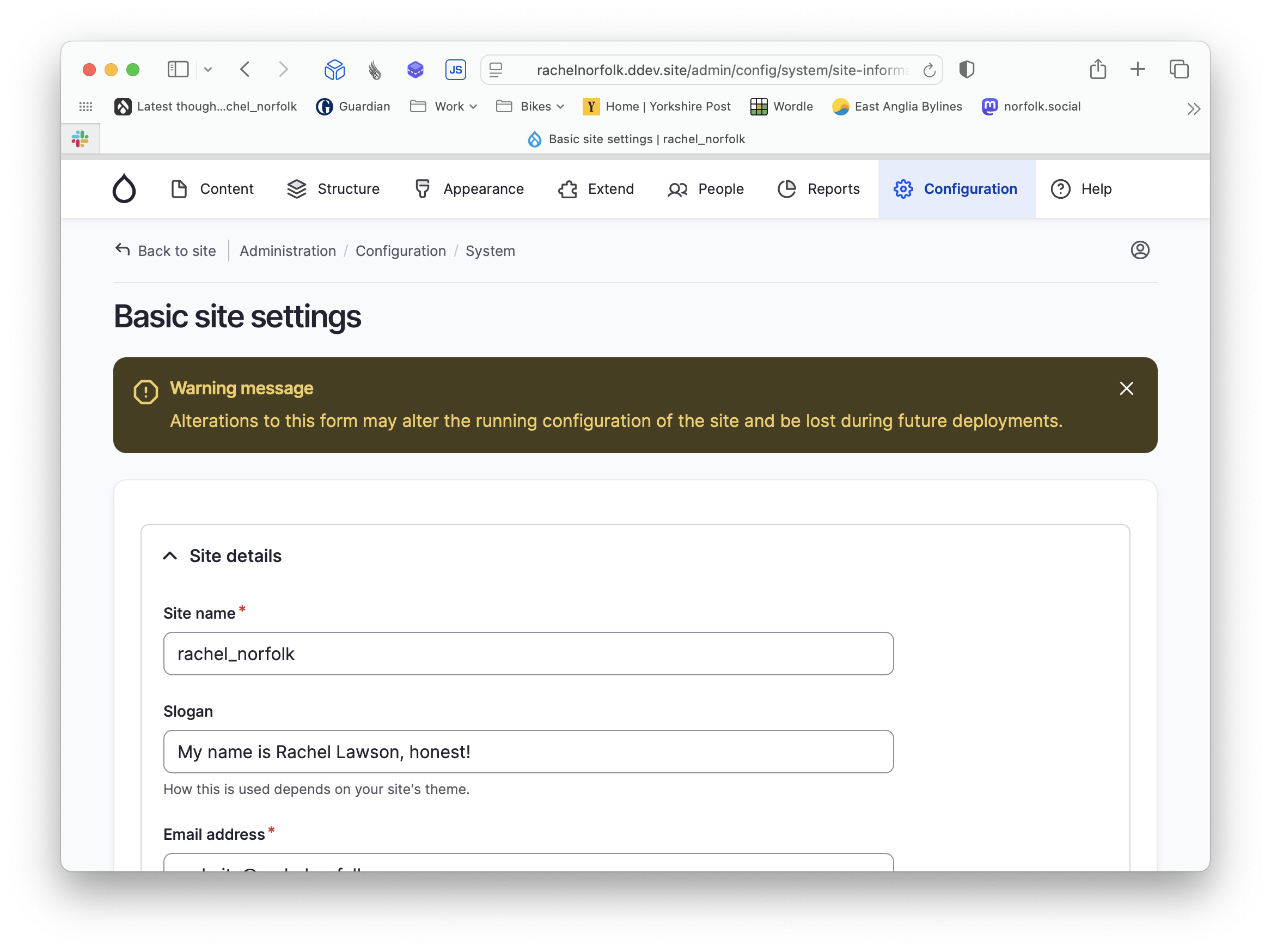The image size is (1271, 952).
Task: Reload the current page
Action: pyautogui.click(x=929, y=70)
